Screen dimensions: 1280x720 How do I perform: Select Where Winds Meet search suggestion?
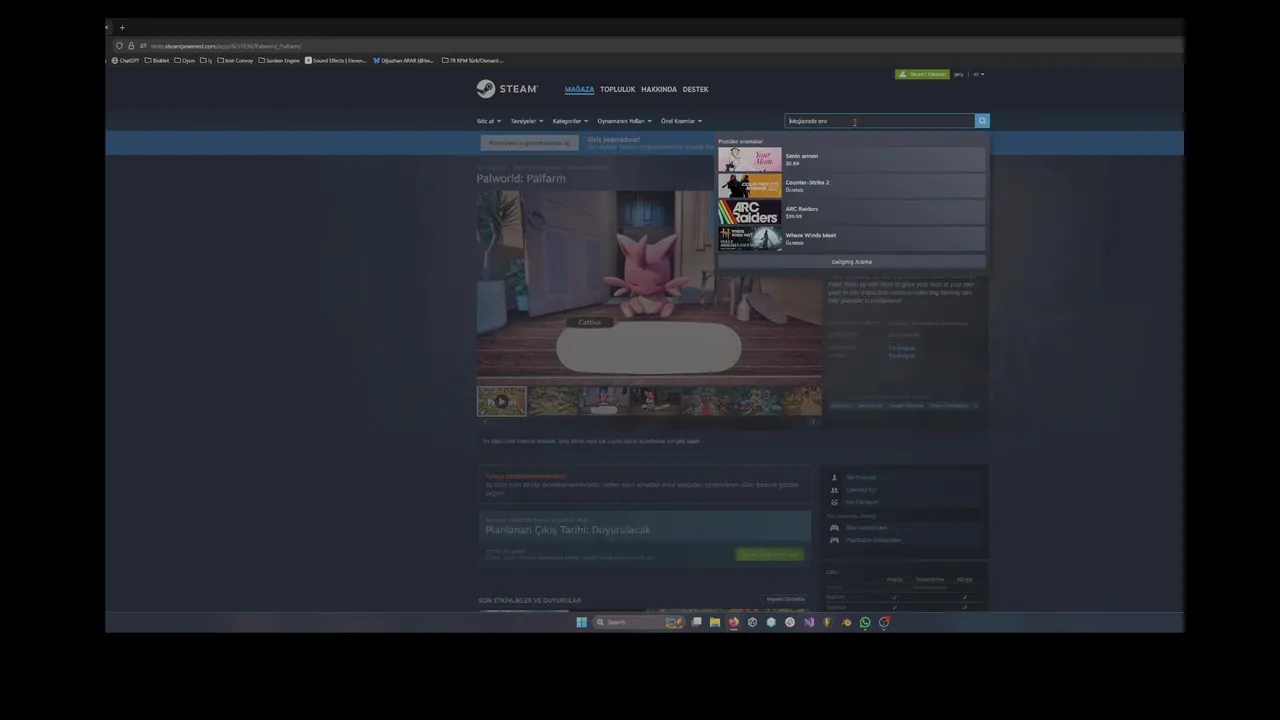(851, 238)
